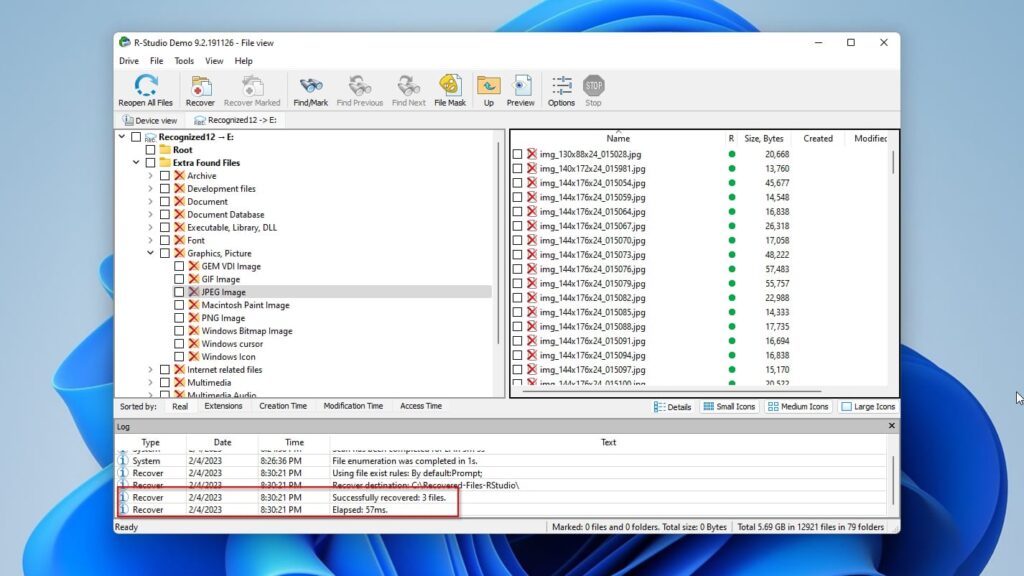Click the Recognized12 drive icon in tree

150,137
